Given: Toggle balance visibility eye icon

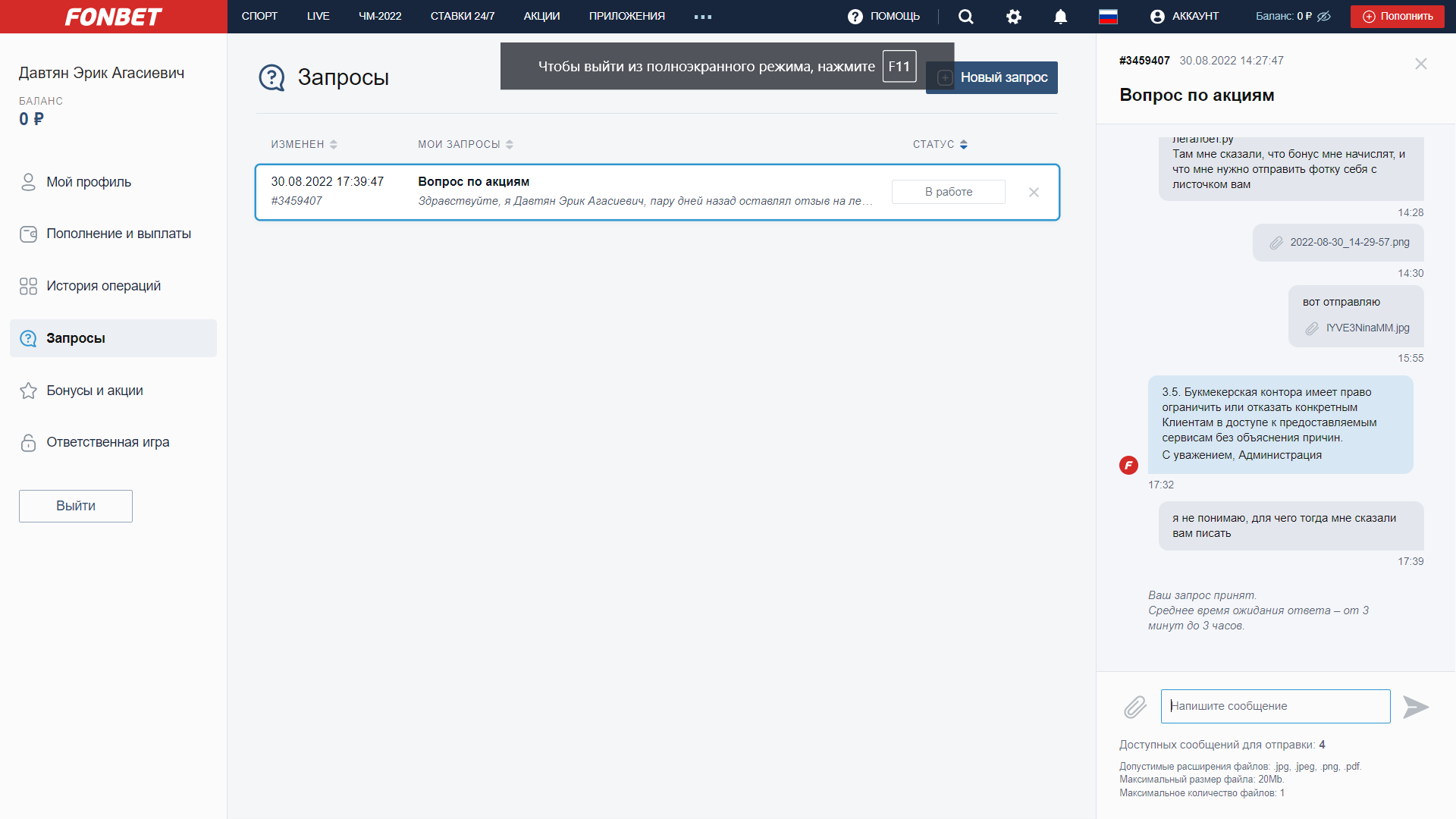Looking at the screenshot, I should click(1324, 17).
